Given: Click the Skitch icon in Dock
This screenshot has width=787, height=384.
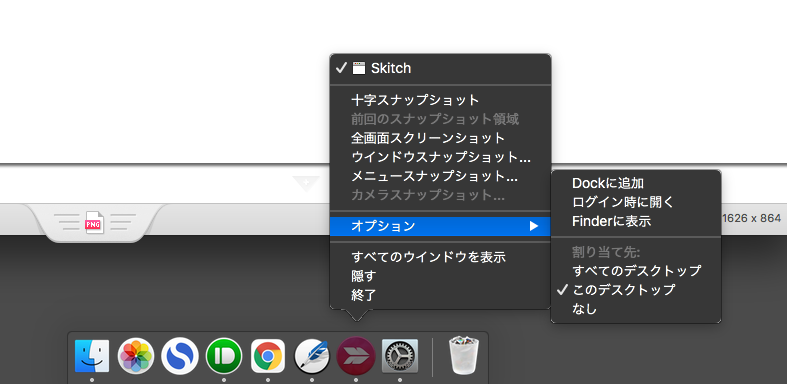Looking at the screenshot, I should click(x=356, y=356).
